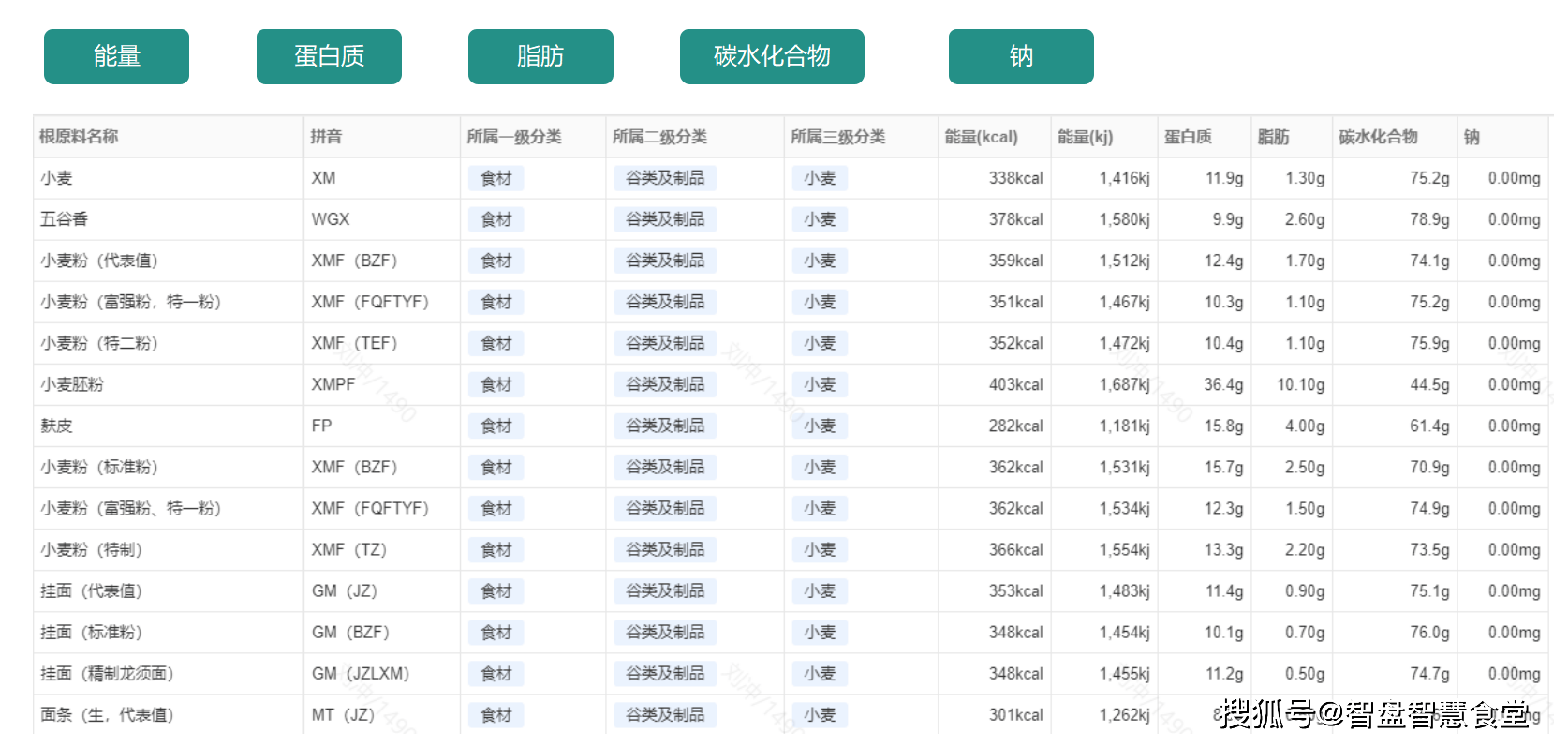
Task: Click the XMPF pinyin cell
Action: point(333,384)
